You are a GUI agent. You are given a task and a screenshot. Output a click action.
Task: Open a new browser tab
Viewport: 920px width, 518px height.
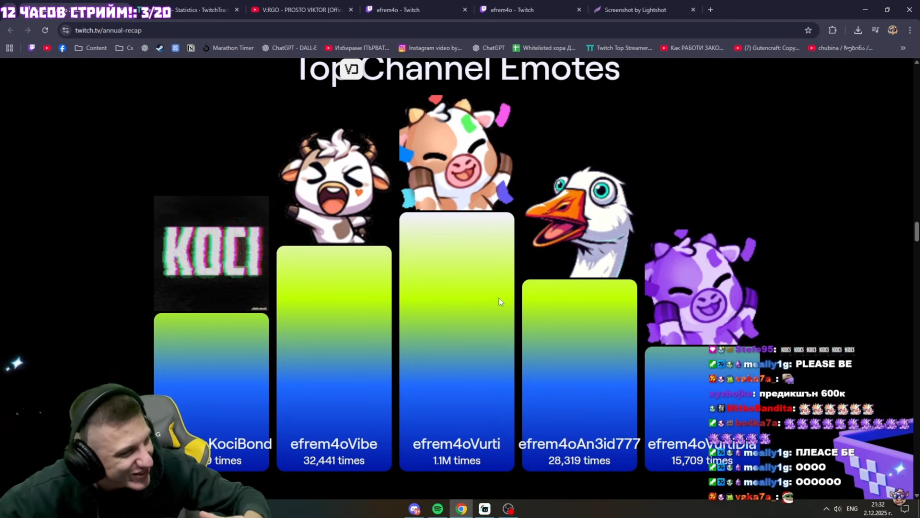710,9
